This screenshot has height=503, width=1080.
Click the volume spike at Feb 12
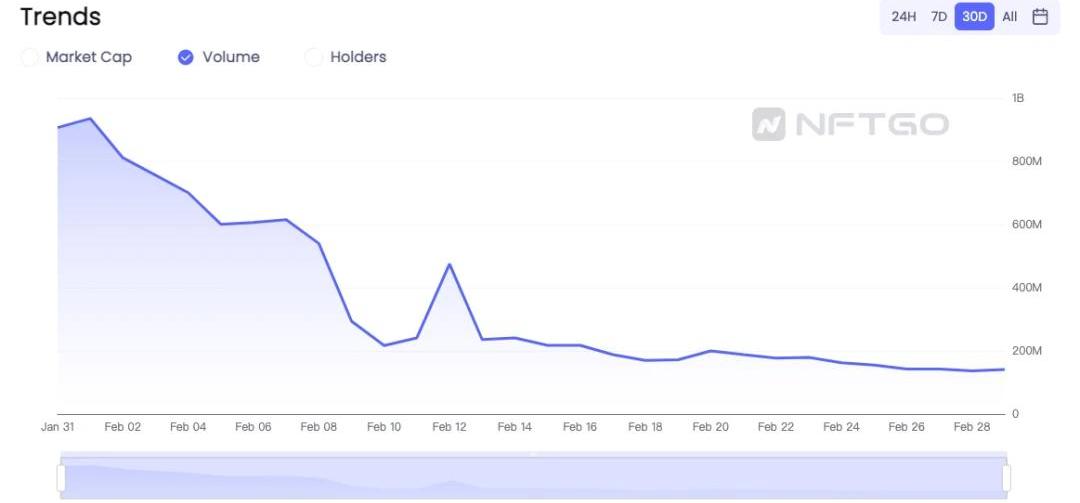pos(450,264)
